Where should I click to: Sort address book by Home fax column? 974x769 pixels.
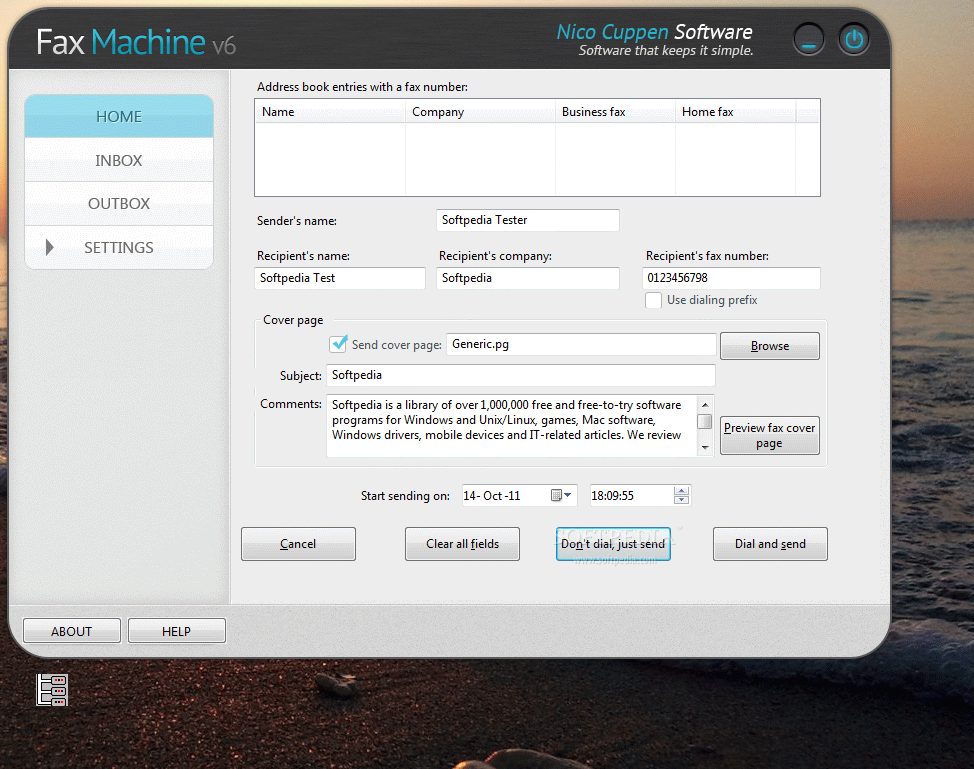[735, 112]
